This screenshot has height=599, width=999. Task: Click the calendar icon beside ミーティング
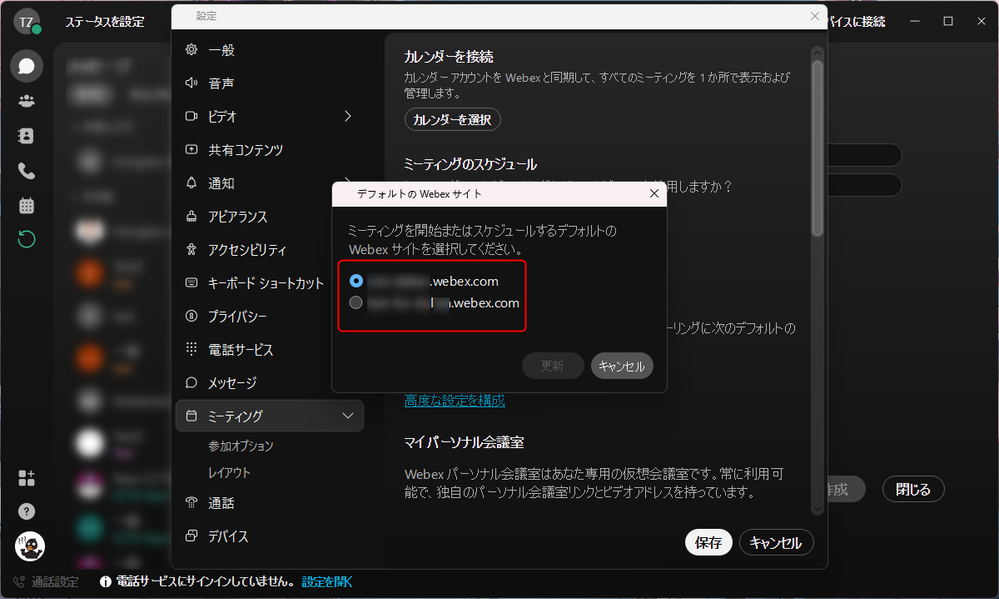coord(191,415)
